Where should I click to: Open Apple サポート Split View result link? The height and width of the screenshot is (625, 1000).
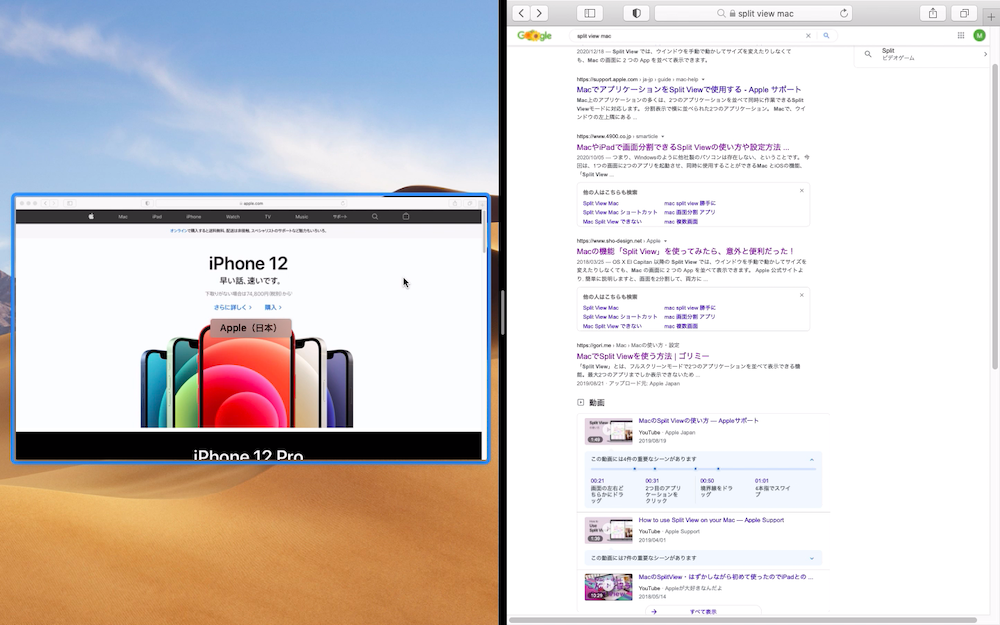tap(689, 89)
